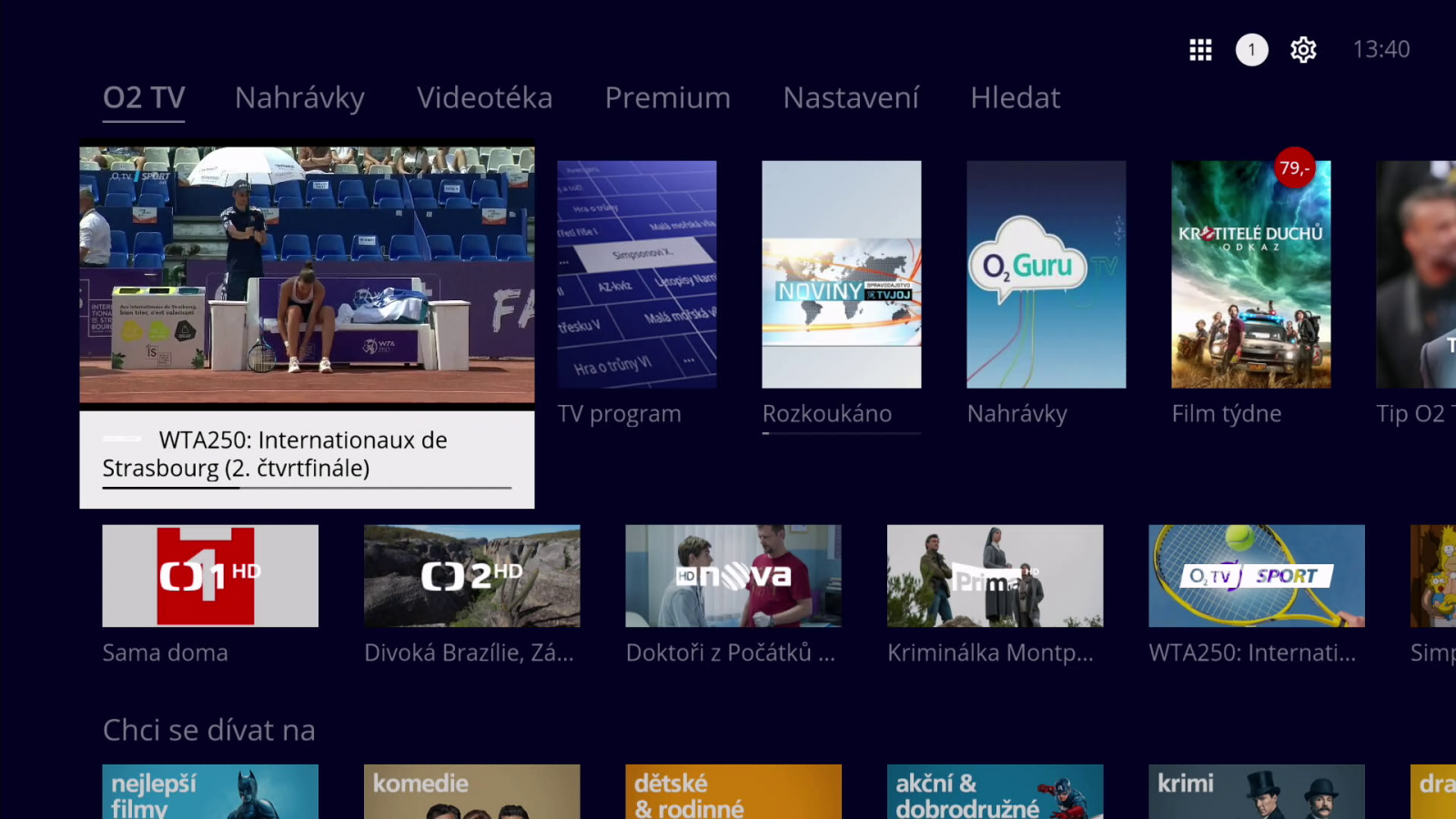The height and width of the screenshot is (819, 1456).
Task: Open the dětské & rodinné category
Action: 733,792
